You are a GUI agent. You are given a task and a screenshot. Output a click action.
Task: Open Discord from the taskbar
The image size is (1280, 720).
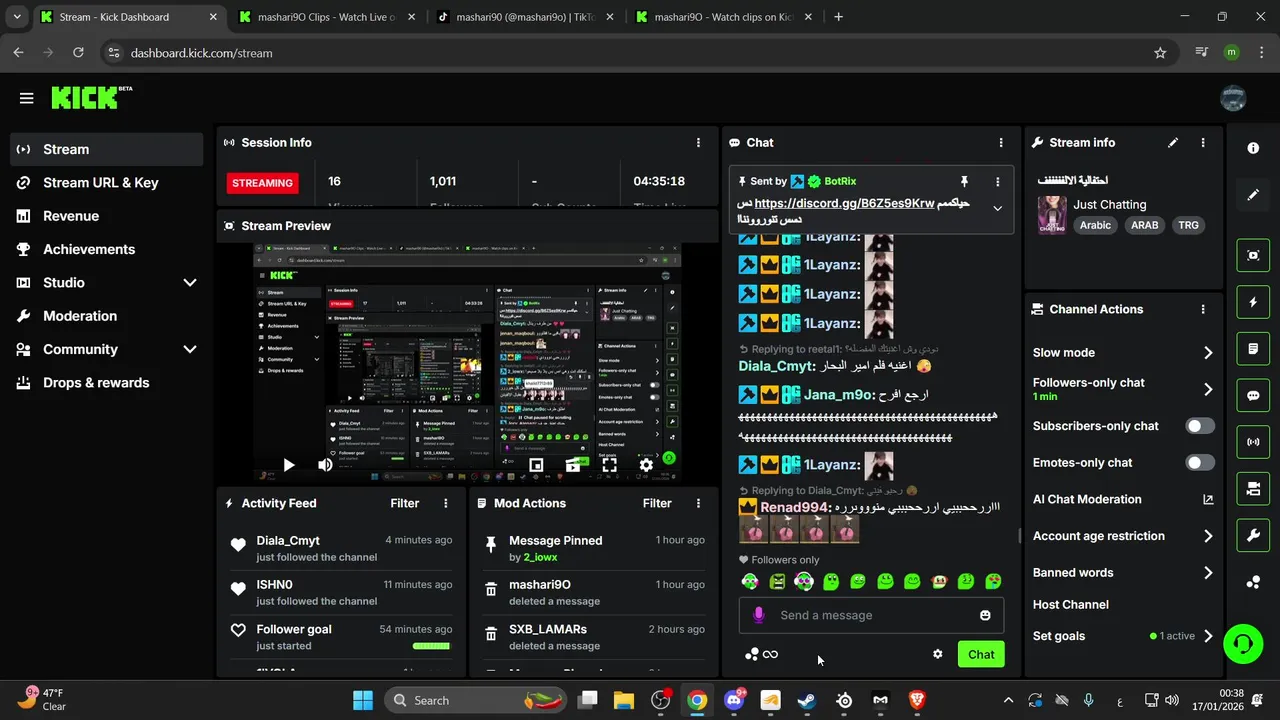coord(734,701)
